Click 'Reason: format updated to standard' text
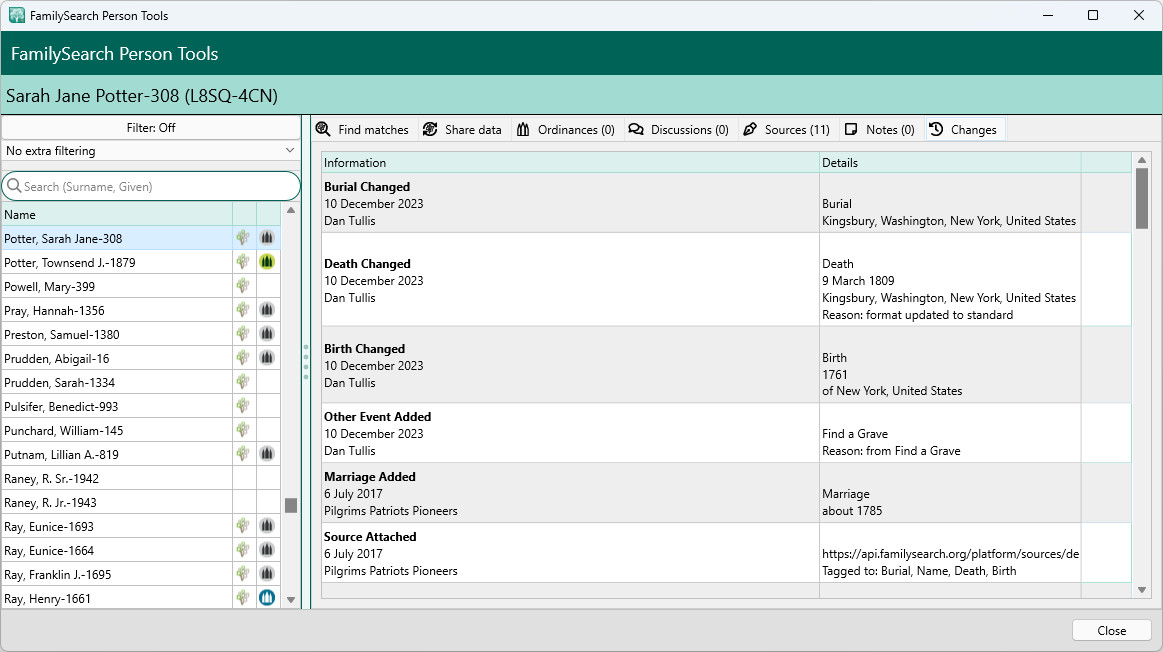Viewport: 1163px width, 652px height. (x=917, y=315)
